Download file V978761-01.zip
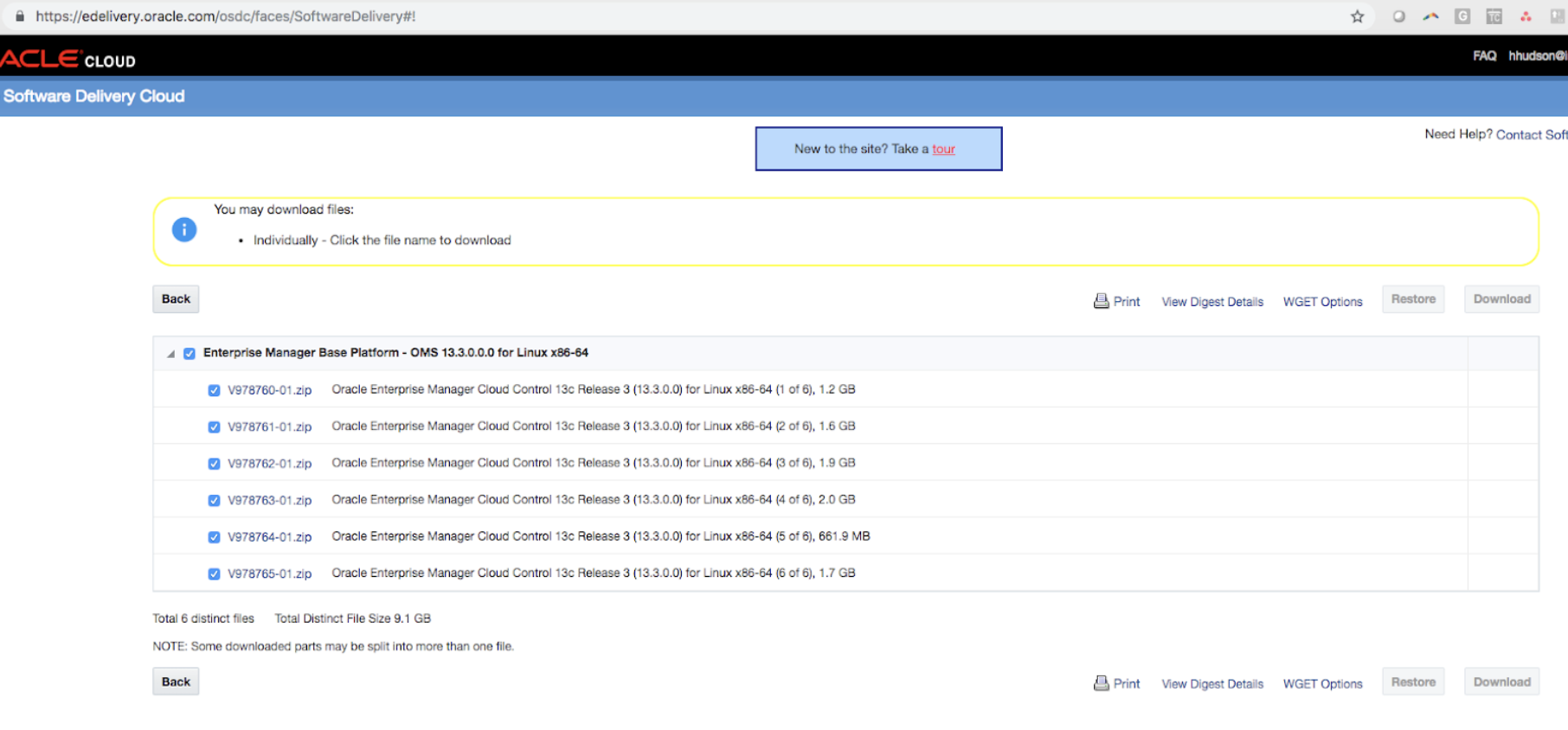 coord(269,426)
